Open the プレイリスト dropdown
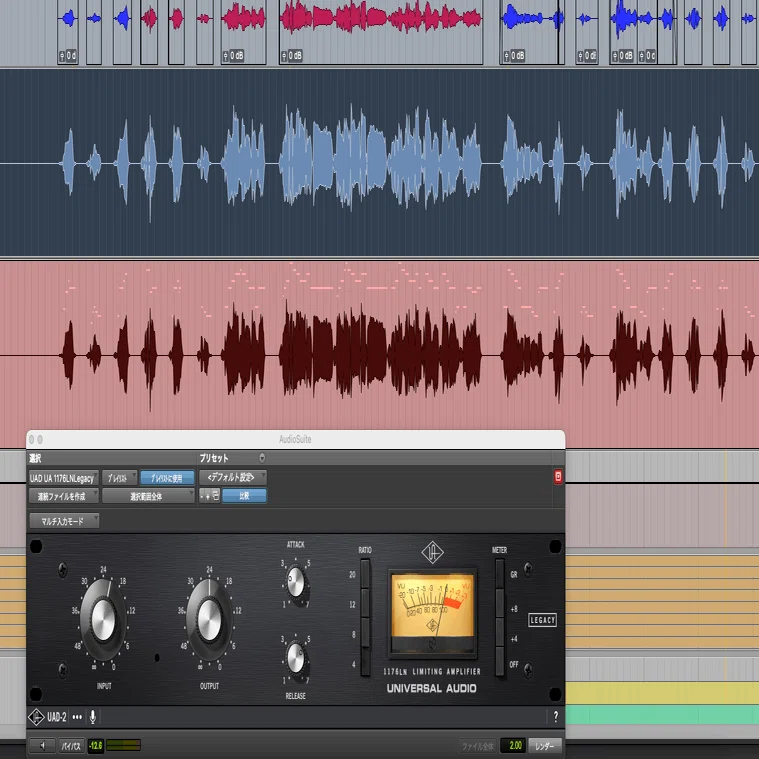 [119, 478]
